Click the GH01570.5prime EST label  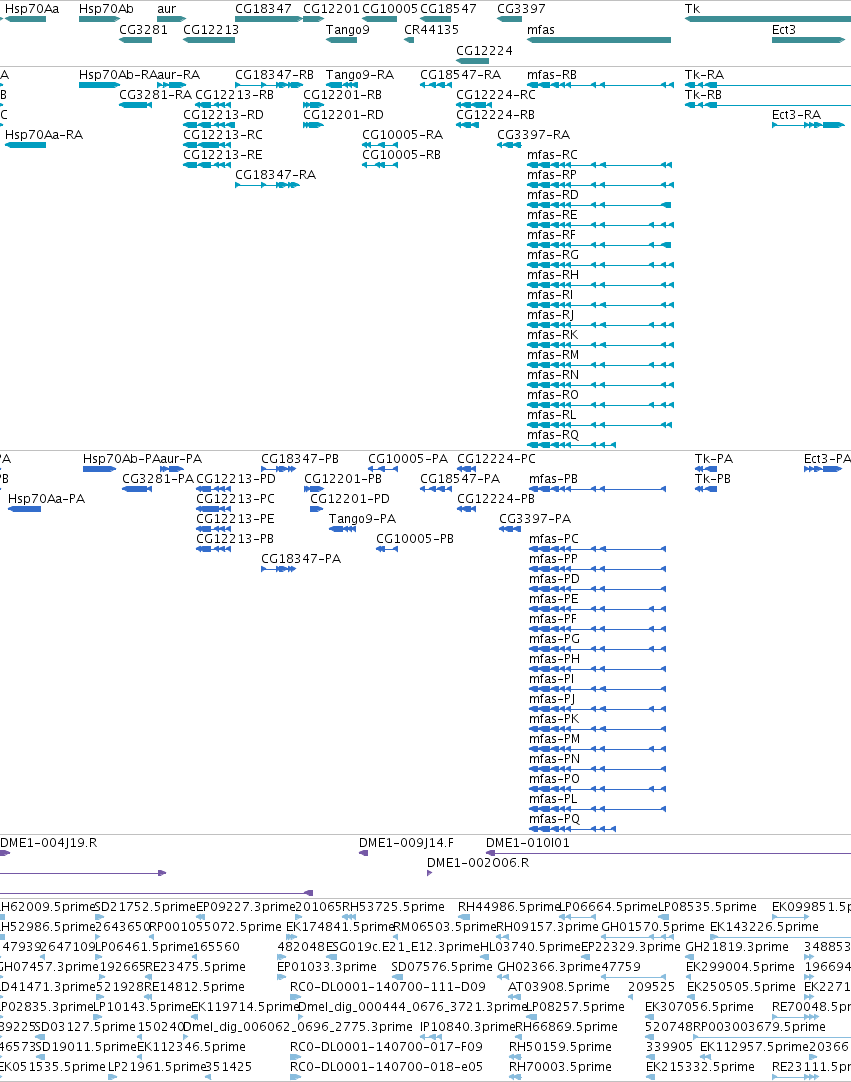coord(653,927)
